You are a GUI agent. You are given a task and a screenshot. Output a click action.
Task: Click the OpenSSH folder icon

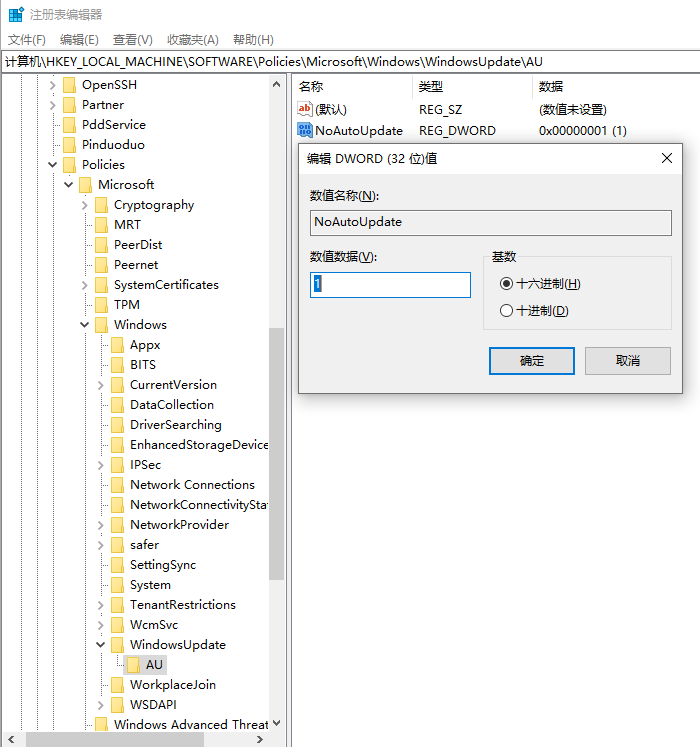click(x=70, y=85)
